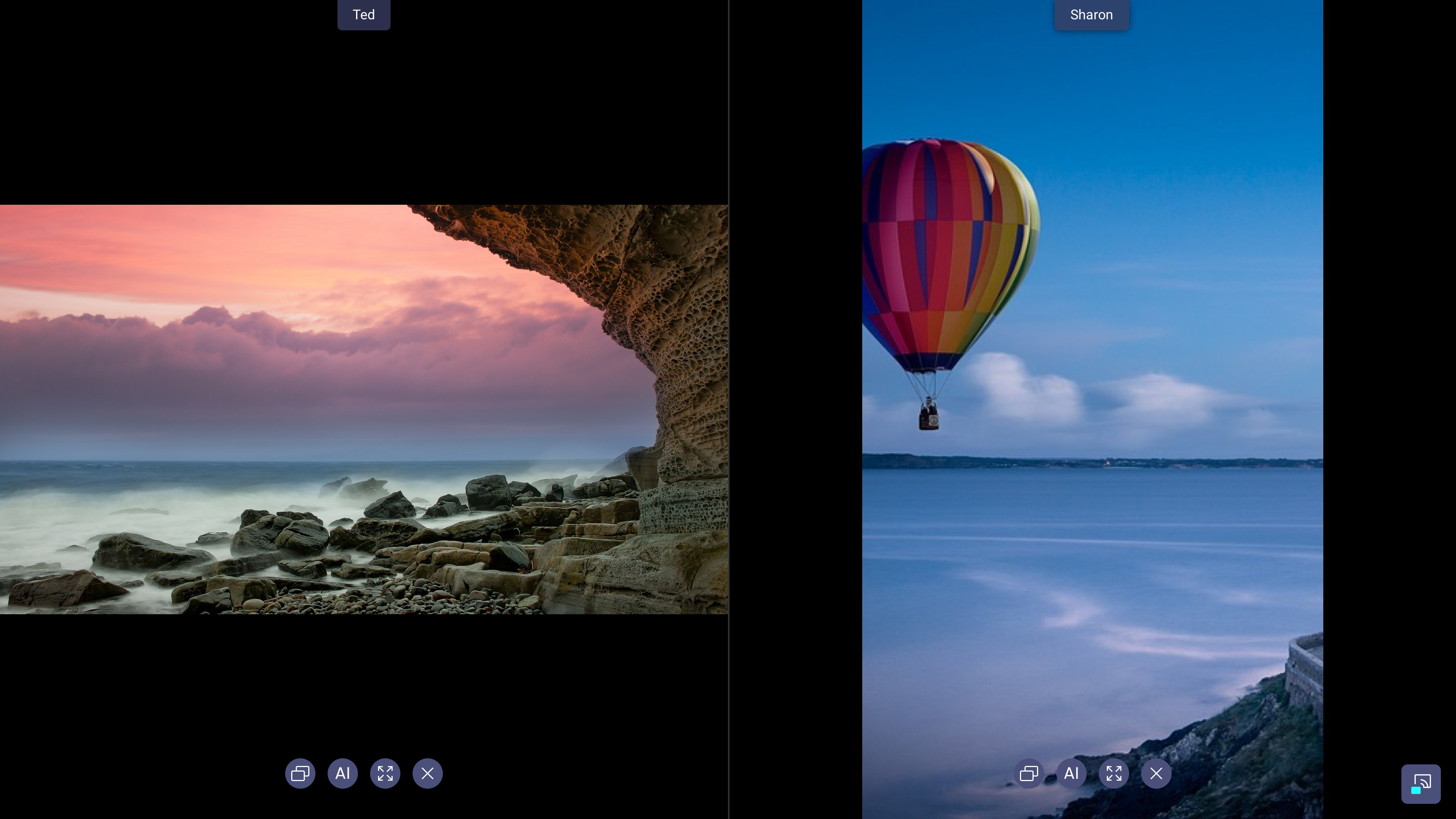Expand Sharon's shared screen to fullscreen

click(x=1114, y=773)
